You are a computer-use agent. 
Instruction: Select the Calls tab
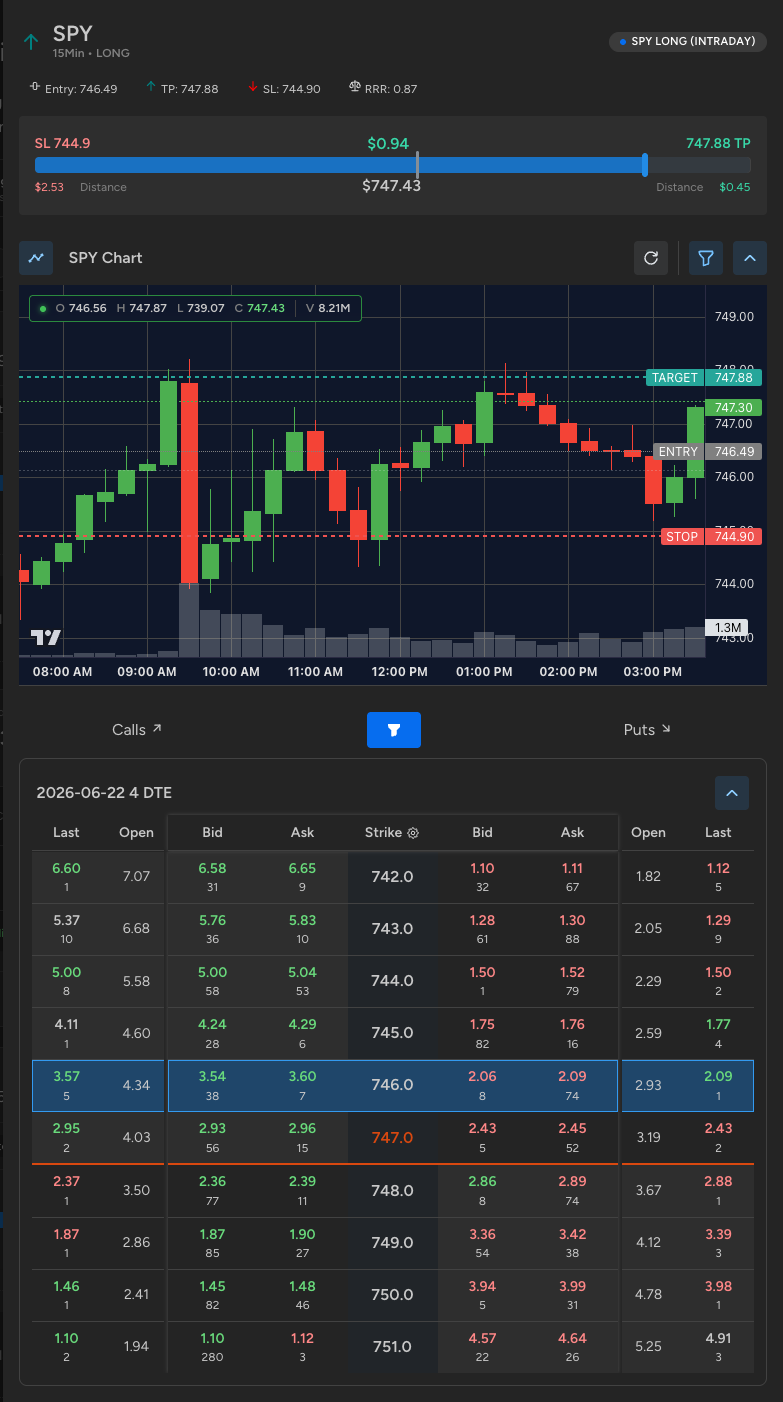pos(136,730)
